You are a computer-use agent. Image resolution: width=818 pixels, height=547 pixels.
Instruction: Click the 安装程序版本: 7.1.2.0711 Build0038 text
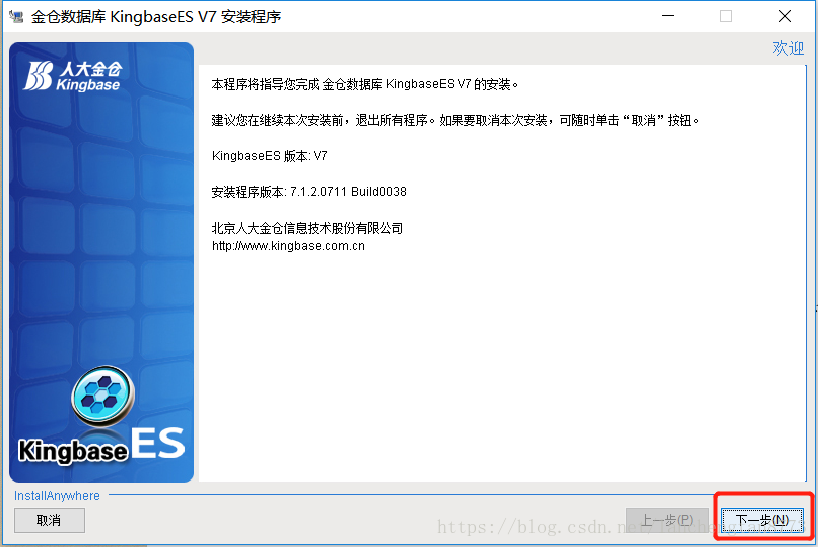pyautogui.click(x=309, y=192)
